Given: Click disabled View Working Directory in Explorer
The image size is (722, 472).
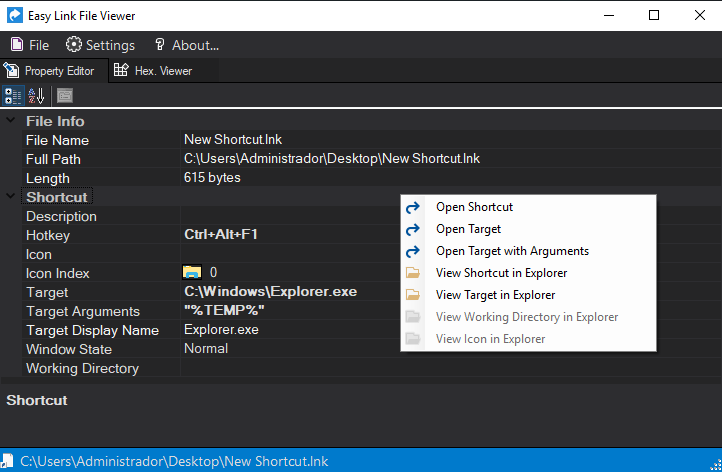Looking at the screenshot, I should pos(527,317).
